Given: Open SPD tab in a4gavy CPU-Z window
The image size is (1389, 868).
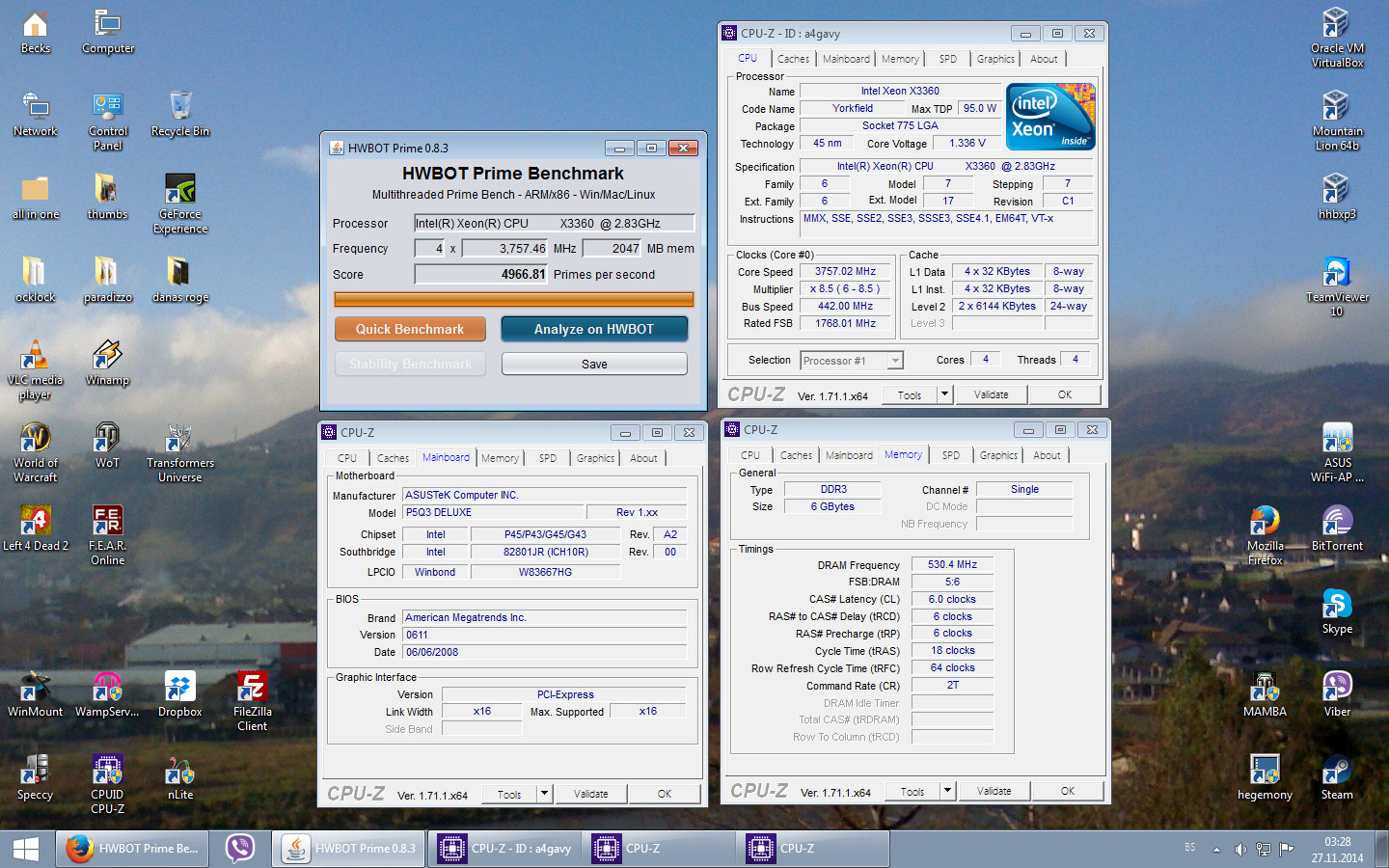Looking at the screenshot, I should point(948,59).
